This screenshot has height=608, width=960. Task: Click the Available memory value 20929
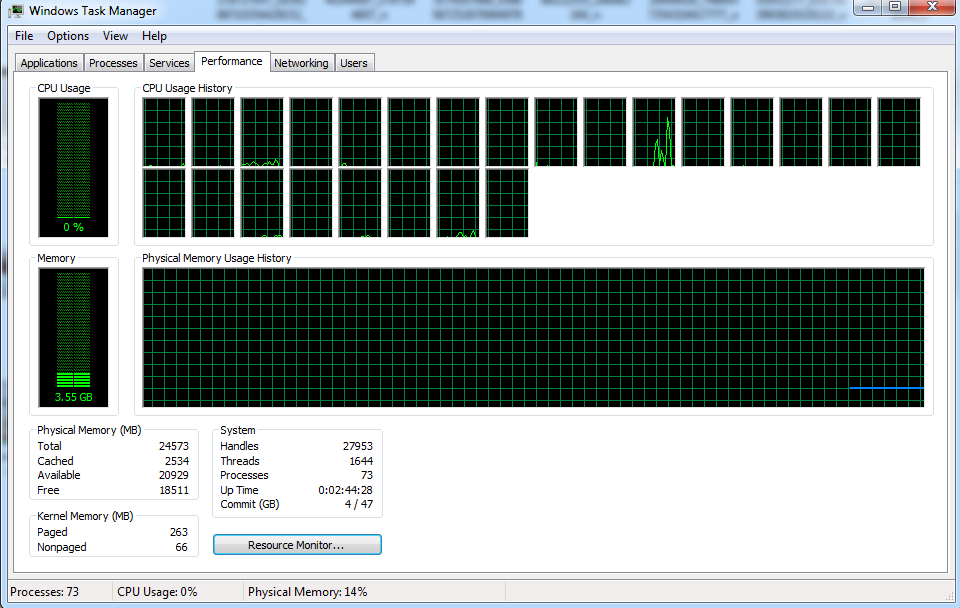(174, 475)
